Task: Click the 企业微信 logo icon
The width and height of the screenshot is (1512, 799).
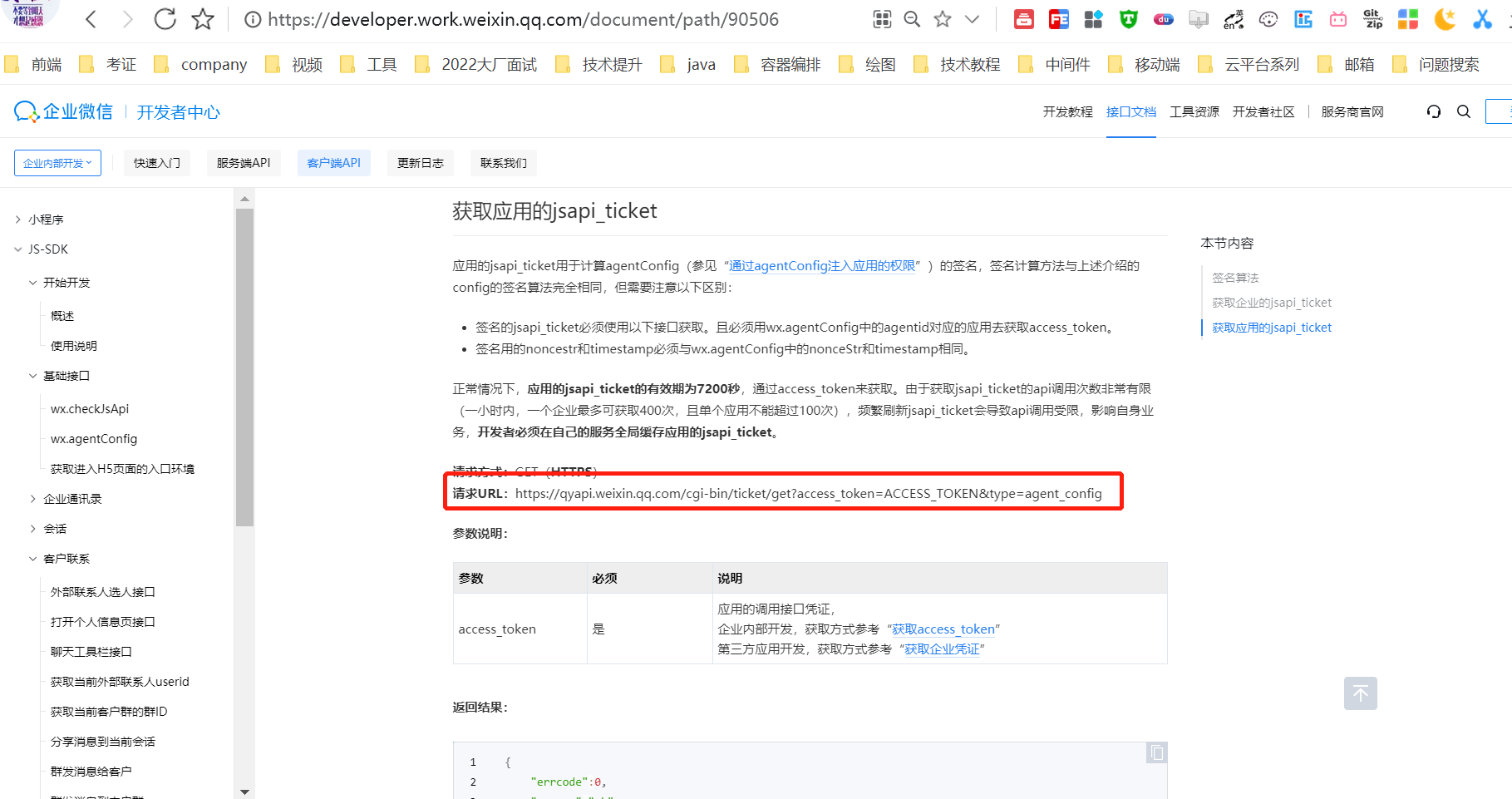Action: pyautogui.click(x=25, y=111)
